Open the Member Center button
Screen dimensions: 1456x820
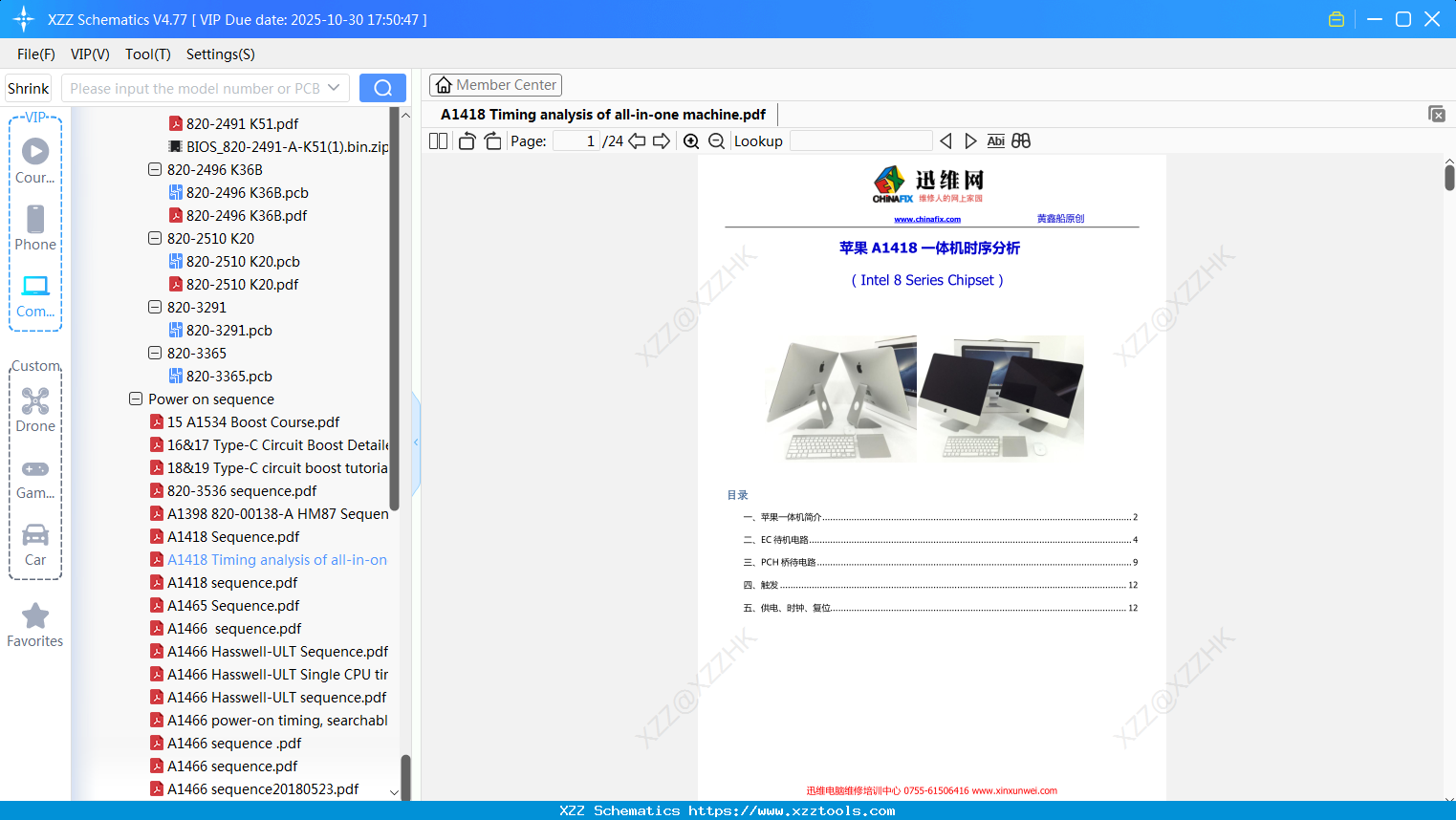point(495,85)
